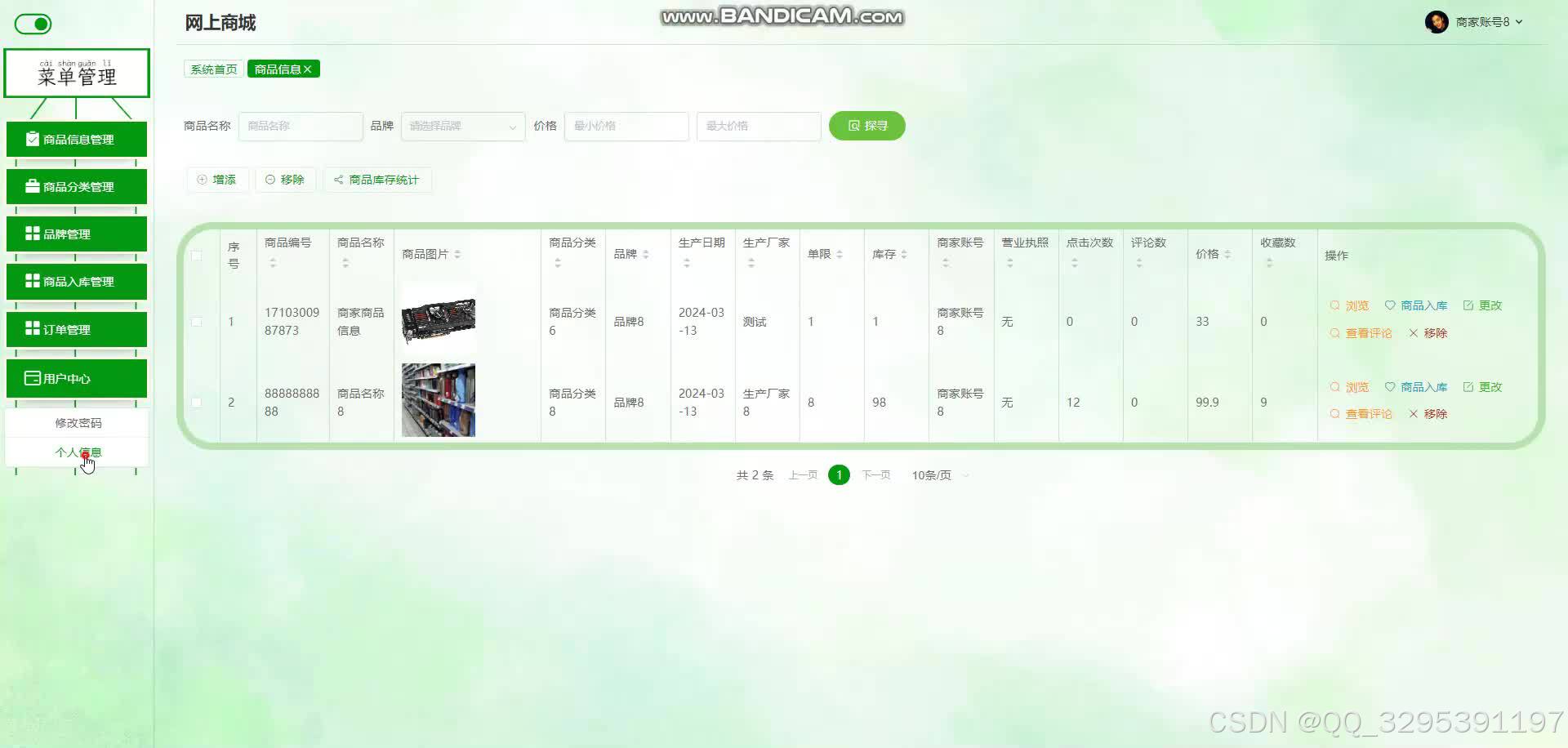Flip the green toggle switch above 菜单管理

click(32, 24)
